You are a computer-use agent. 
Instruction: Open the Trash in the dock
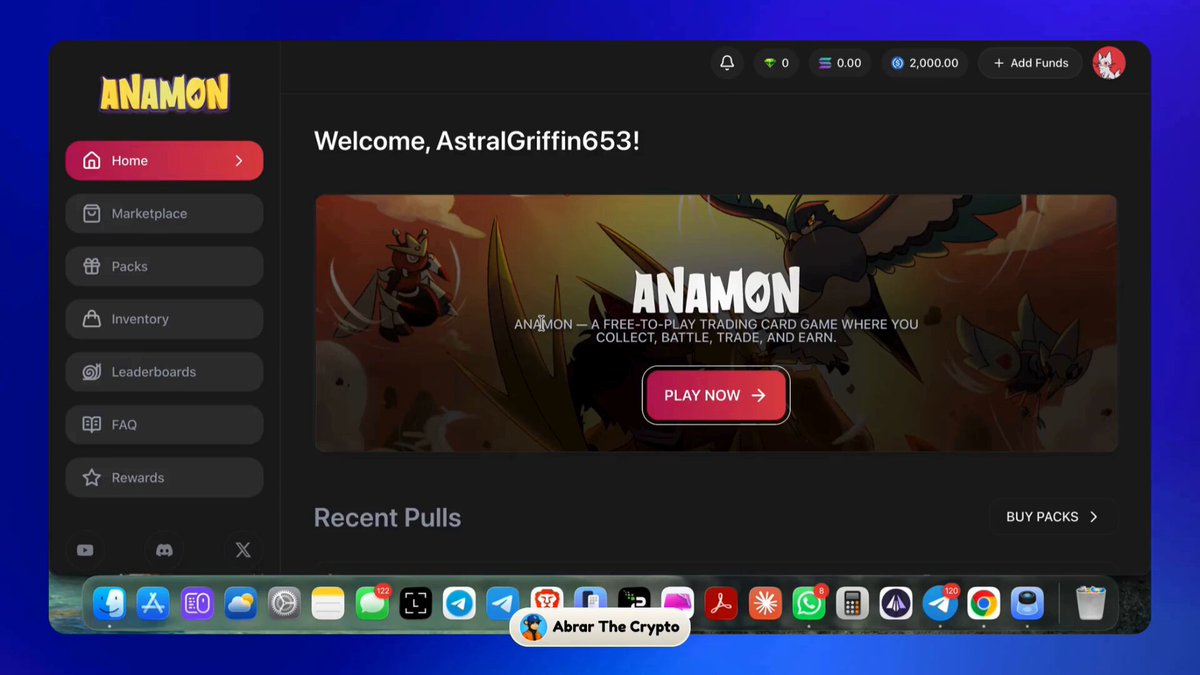1090,603
